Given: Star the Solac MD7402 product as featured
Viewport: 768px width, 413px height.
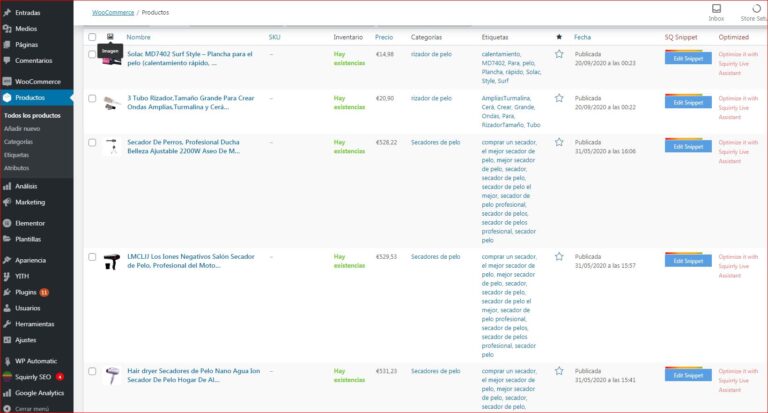Looking at the screenshot, I should click(559, 54).
